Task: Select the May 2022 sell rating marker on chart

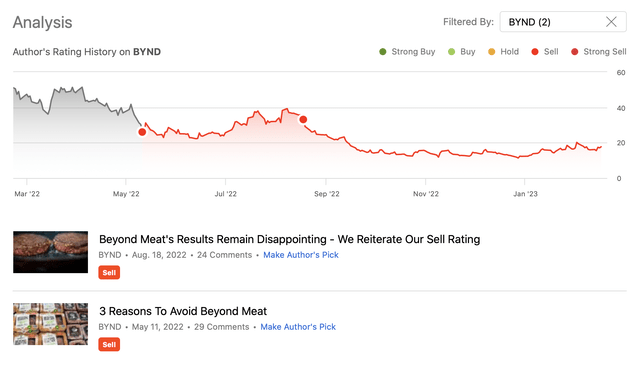Action: 142,132
